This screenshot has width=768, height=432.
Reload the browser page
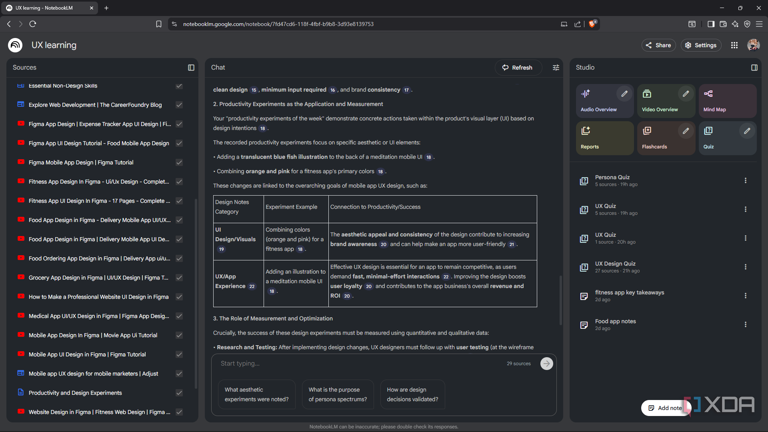tap(33, 24)
